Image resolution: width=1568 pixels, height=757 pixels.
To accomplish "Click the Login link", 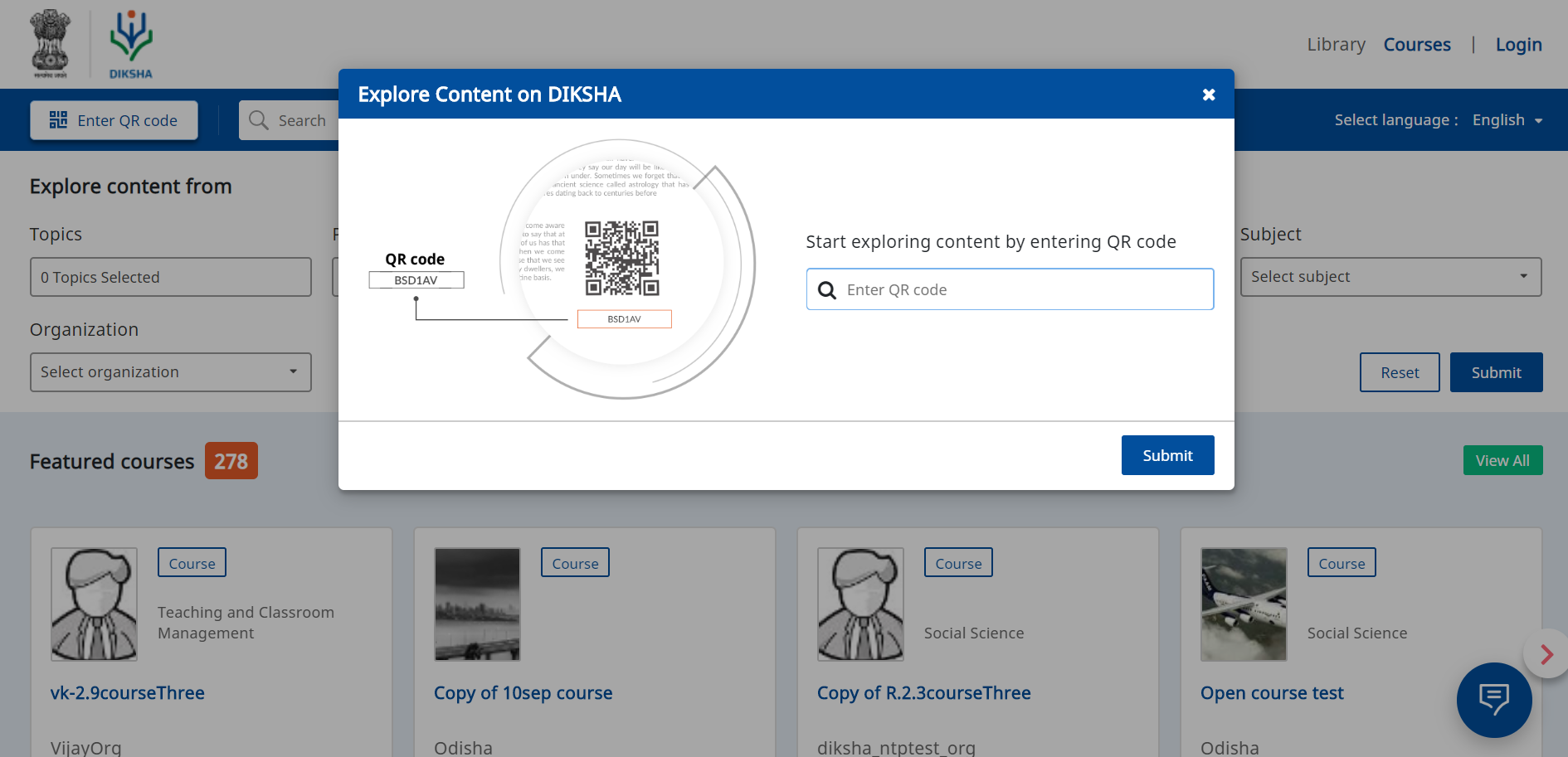I will (x=1518, y=45).
